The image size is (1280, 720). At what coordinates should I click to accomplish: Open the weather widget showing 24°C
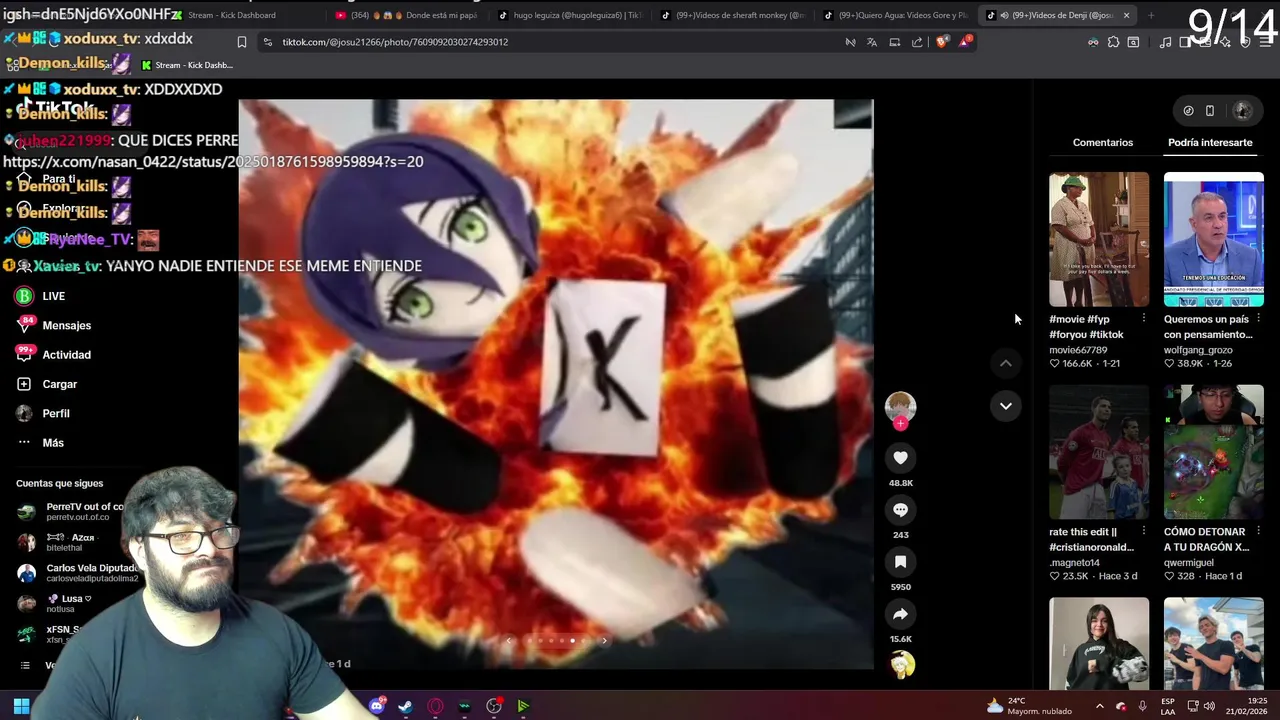click(1029, 706)
